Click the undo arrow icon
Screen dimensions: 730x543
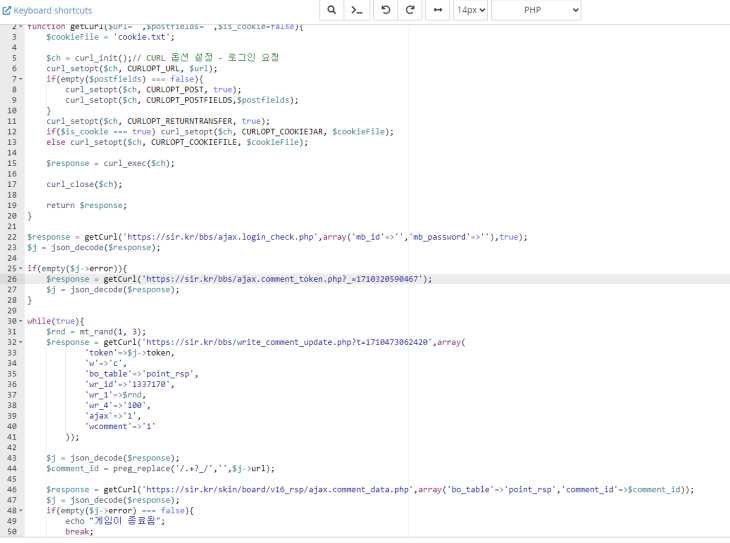tap(386, 10)
